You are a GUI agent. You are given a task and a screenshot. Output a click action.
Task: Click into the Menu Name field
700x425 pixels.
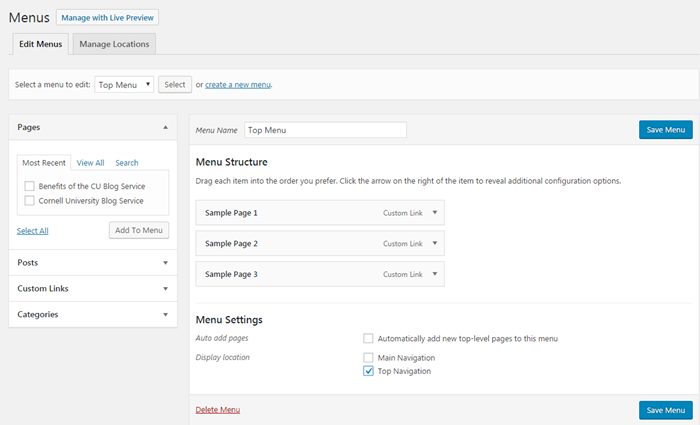(x=325, y=130)
